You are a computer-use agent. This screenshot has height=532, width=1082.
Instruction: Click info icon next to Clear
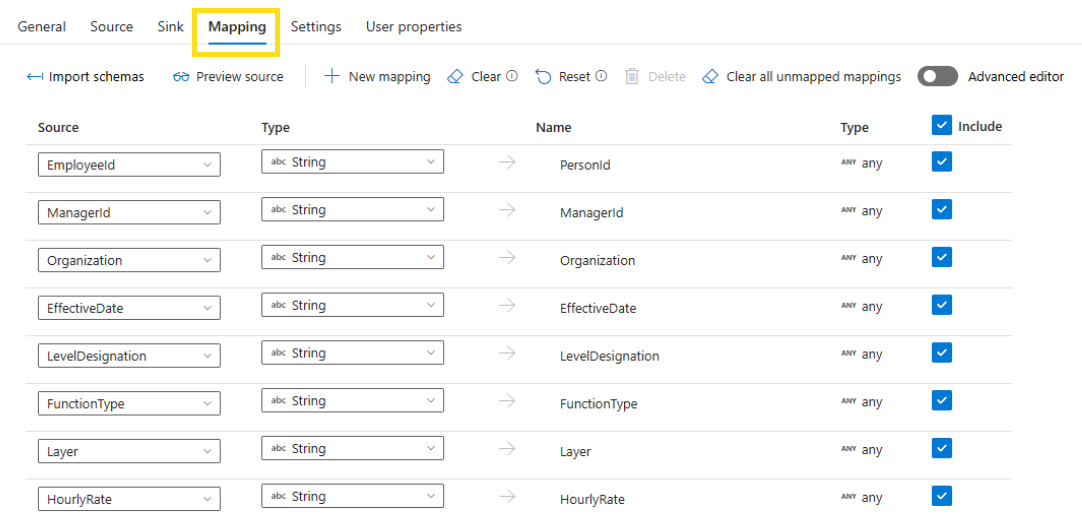point(512,76)
